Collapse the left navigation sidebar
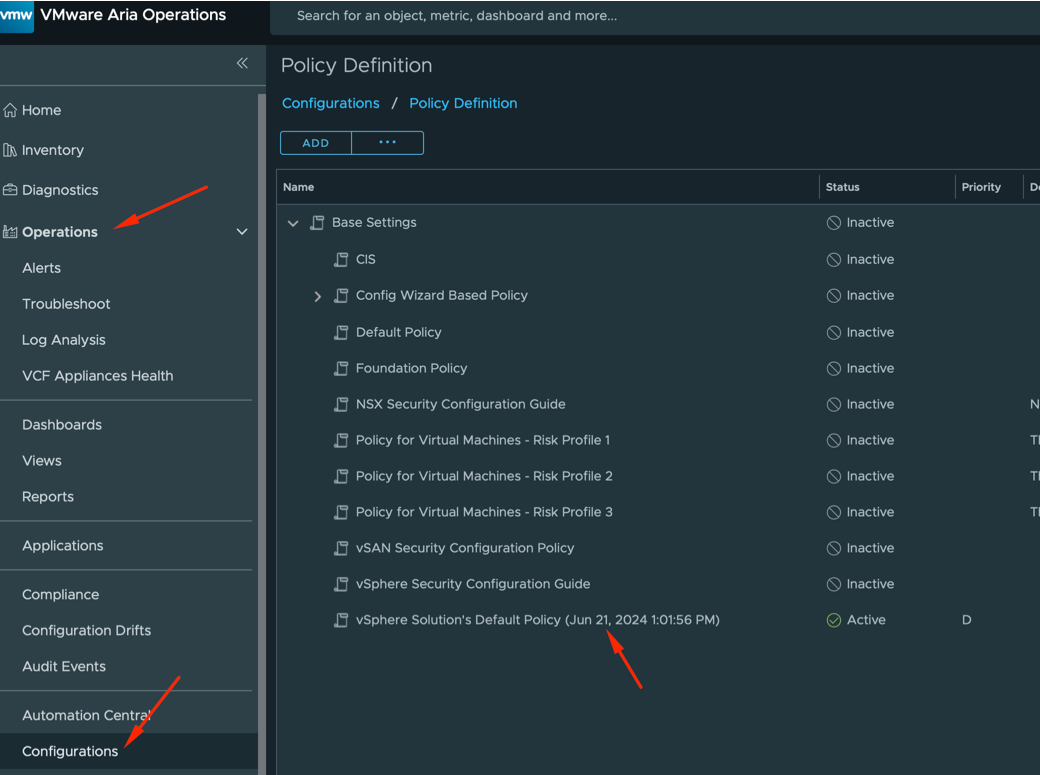 pos(242,63)
